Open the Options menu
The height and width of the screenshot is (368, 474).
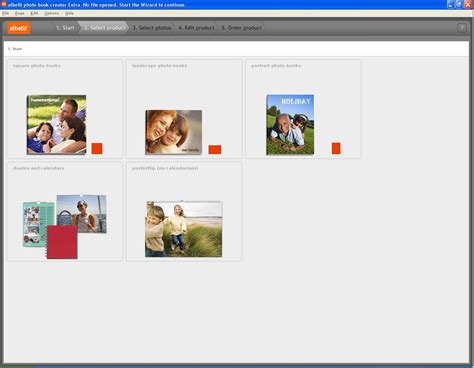click(52, 13)
